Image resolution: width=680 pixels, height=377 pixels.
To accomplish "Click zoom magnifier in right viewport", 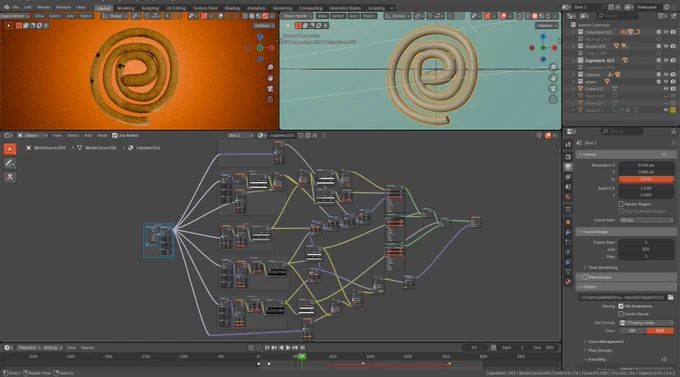I will [x=553, y=67].
